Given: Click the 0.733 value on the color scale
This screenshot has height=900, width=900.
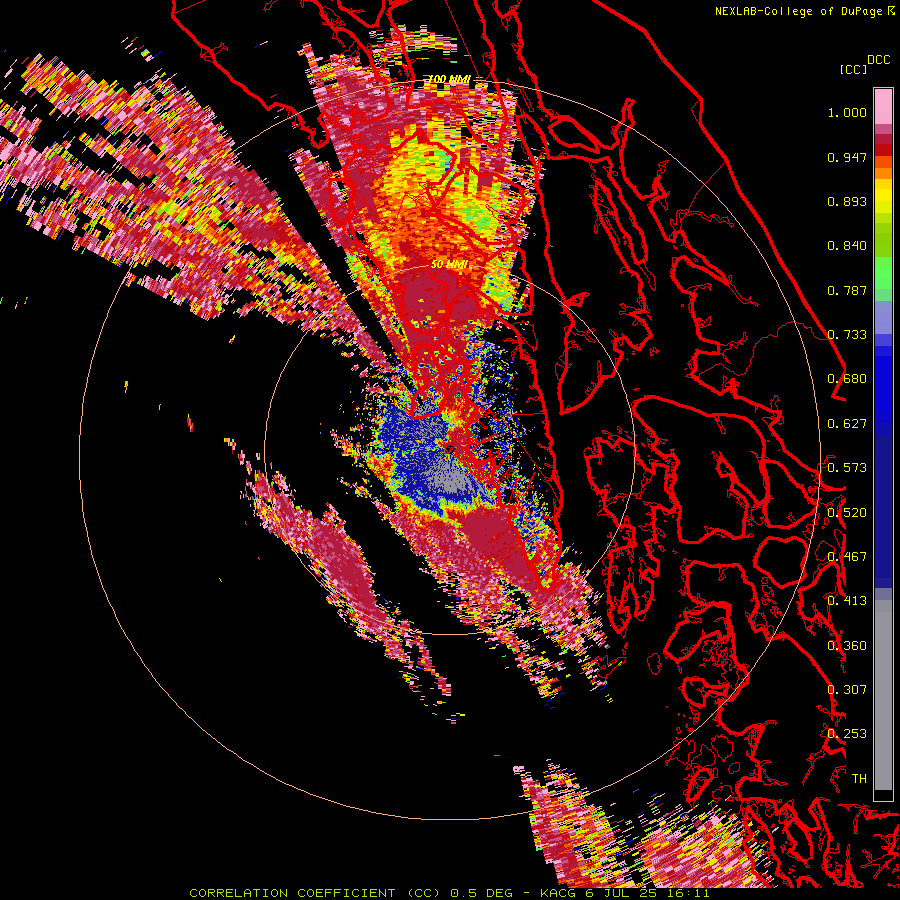Looking at the screenshot, I should (x=847, y=335).
